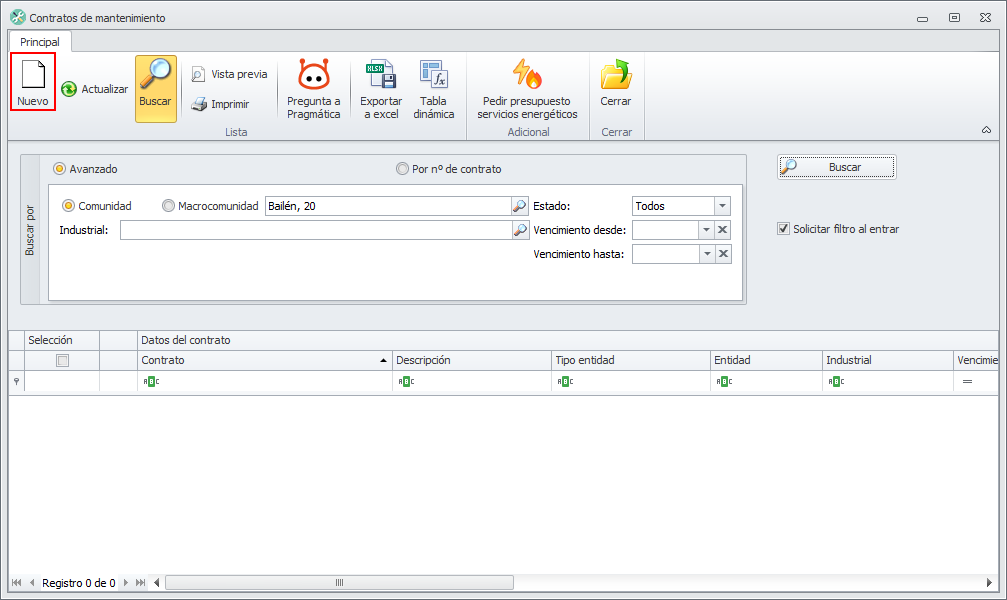Screen dimensions: 1007x600
Task: Open the Industrial lookup magnifier
Action: pyautogui.click(x=520, y=230)
